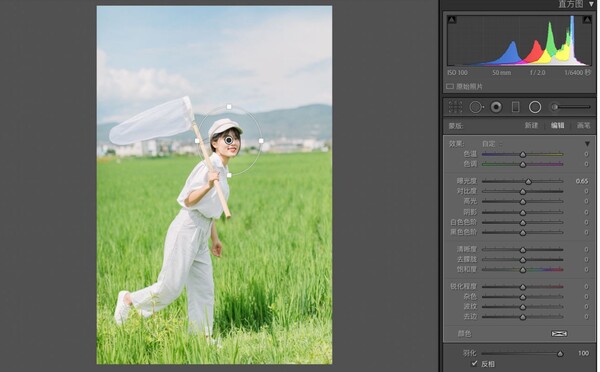Click the 去朦胧 dehaze slider handle
Viewport: 600px width, 372px height.
(x=523, y=260)
